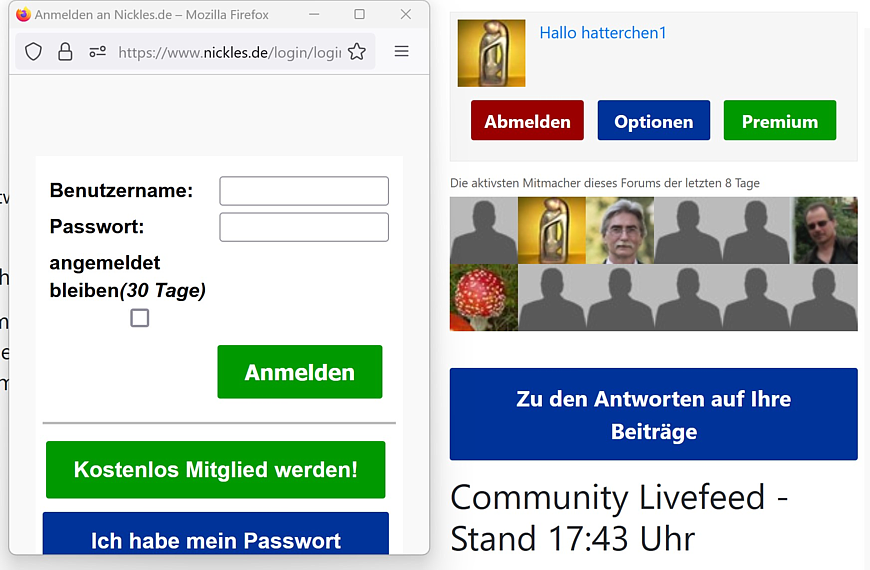Open site permissions icon in address bar
The height and width of the screenshot is (570, 870).
pos(98,52)
